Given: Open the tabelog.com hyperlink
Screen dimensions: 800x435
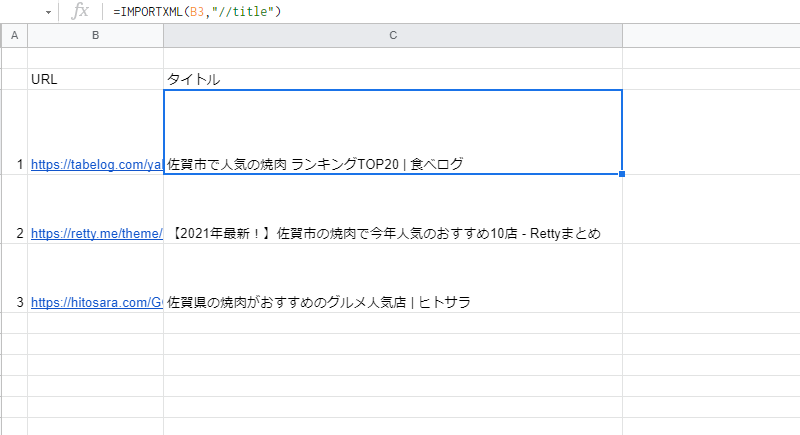Looking at the screenshot, I should click(96, 165).
